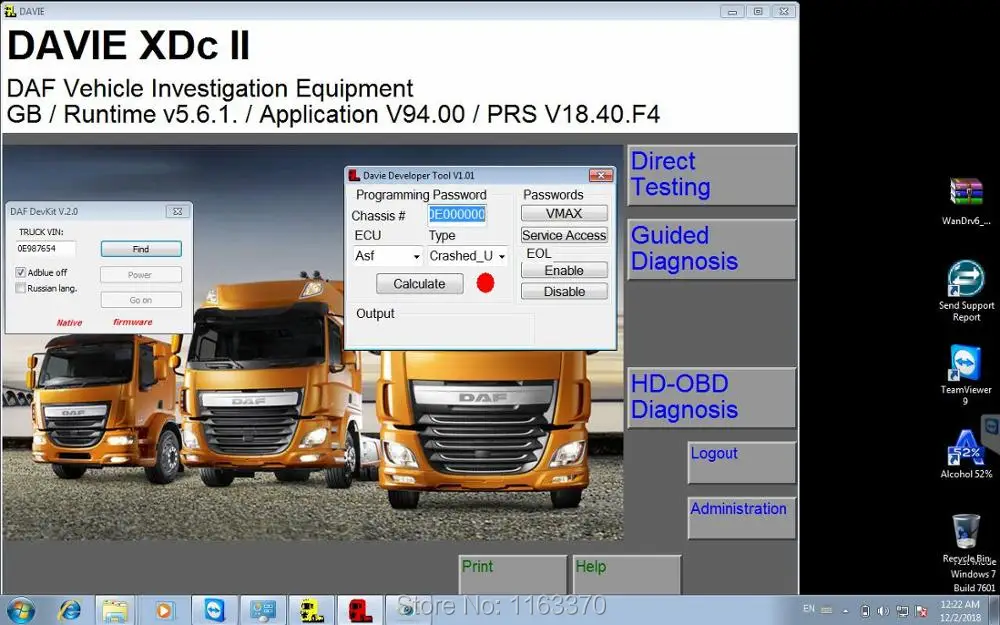Click the Power button in DAF DevKit
1000x625 pixels.
click(x=141, y=275)
